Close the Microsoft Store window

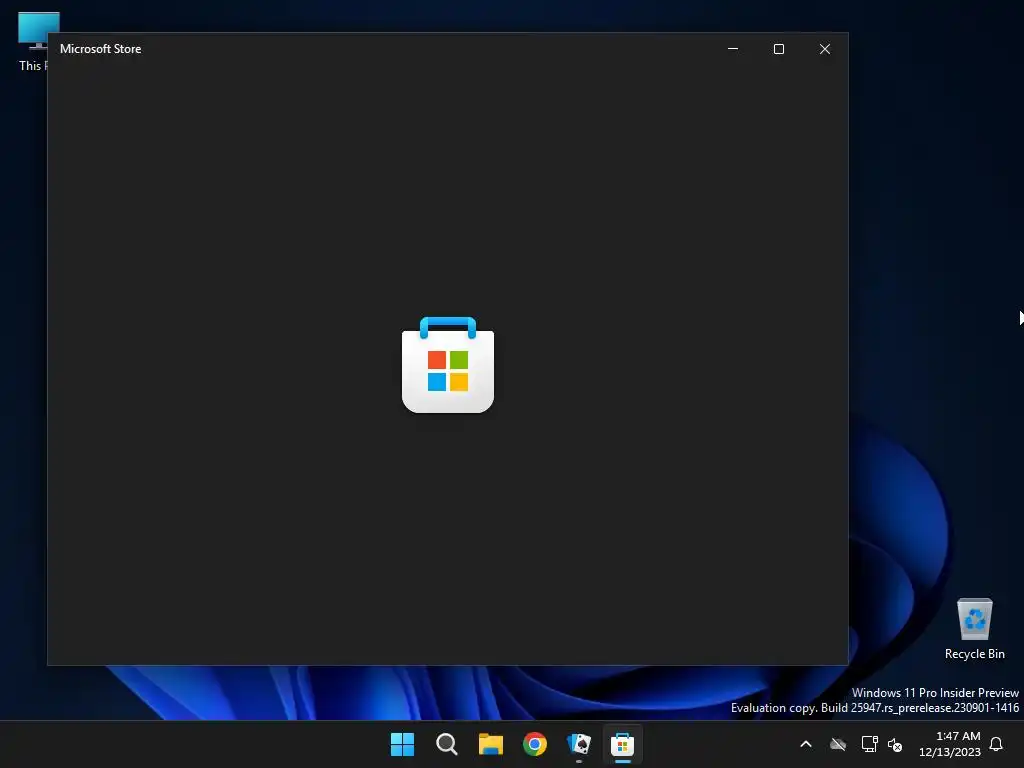[x=825, y=49]
